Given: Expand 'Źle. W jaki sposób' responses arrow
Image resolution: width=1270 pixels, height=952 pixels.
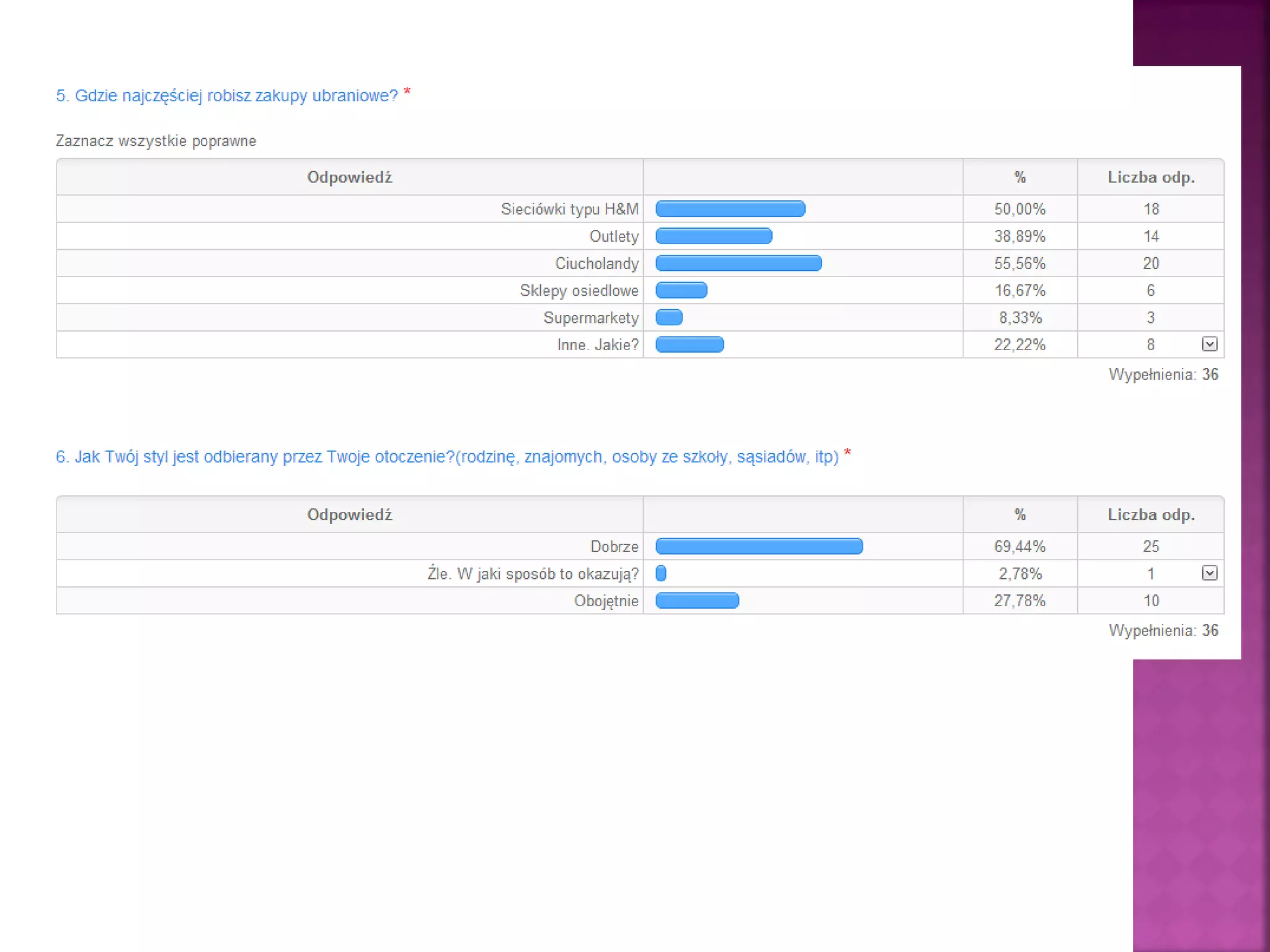Looking at the screenshot, I should [1209, 573].
